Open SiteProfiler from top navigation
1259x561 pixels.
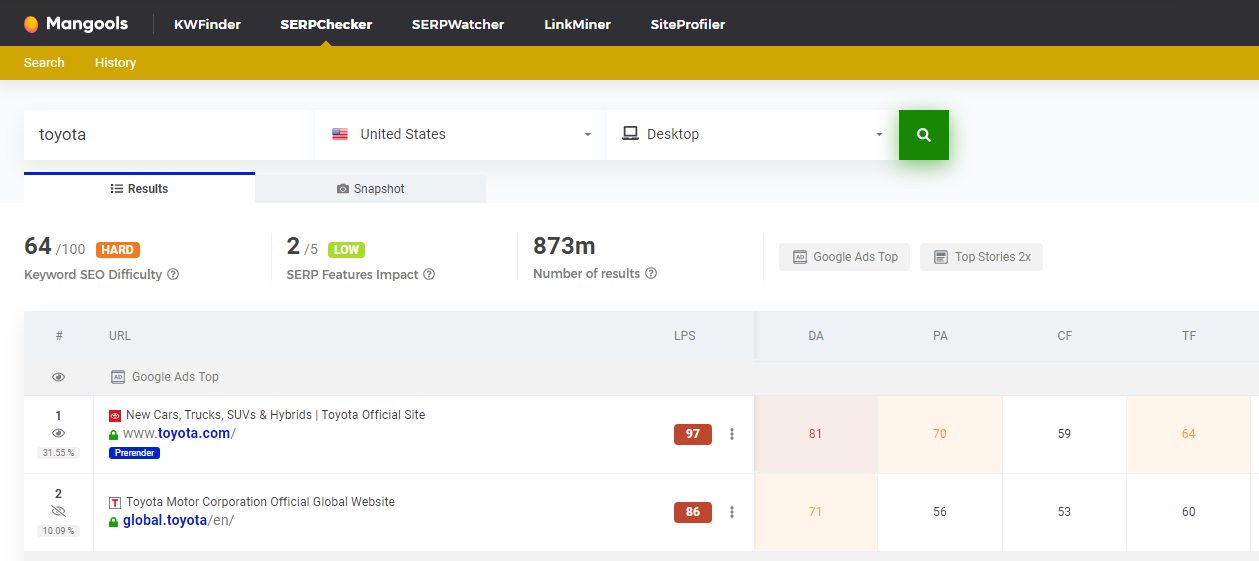[x=688, y=24]
